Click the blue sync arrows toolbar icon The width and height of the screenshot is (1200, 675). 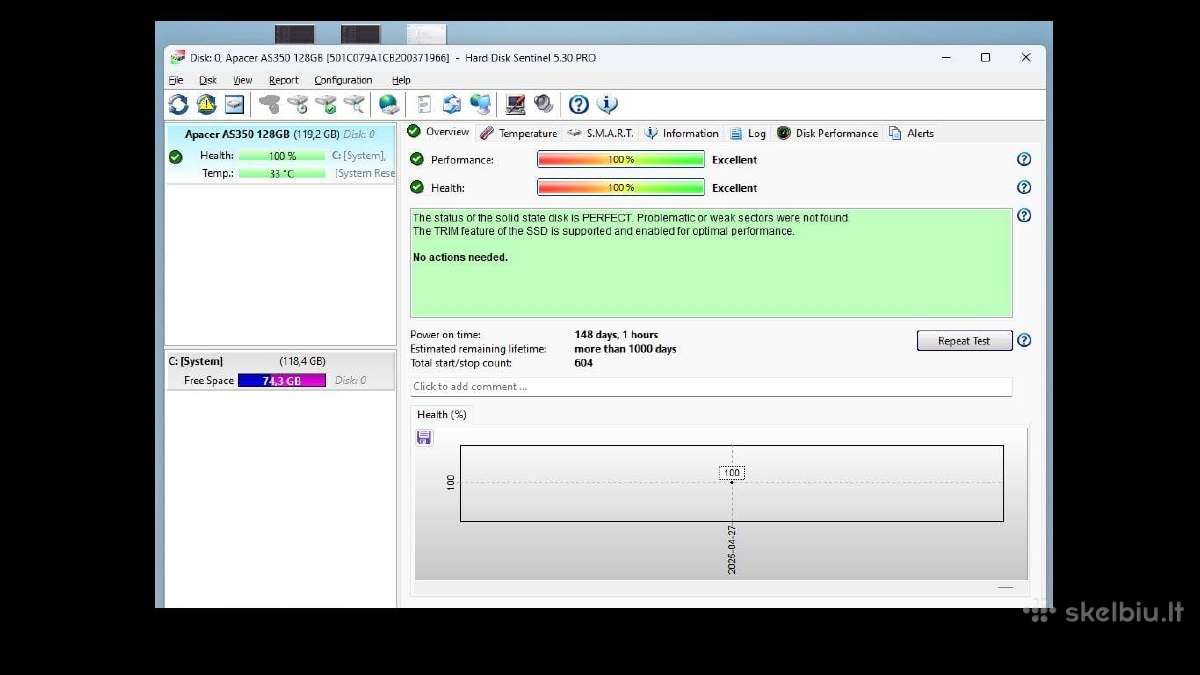[452, 104]
